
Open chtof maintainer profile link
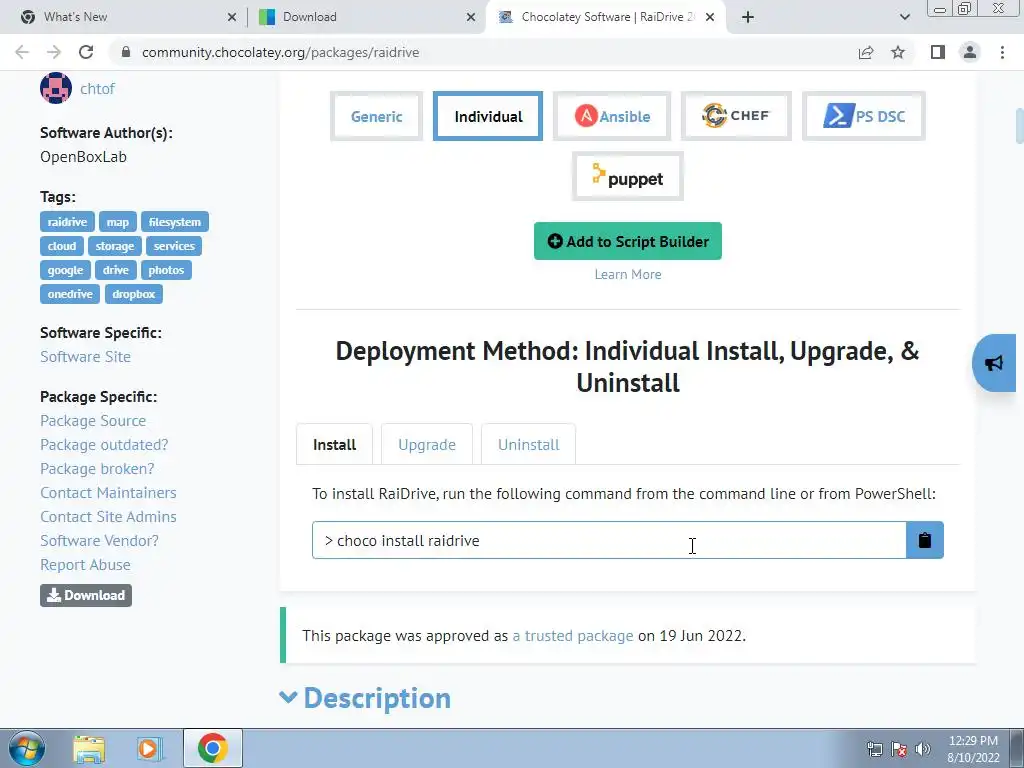(x=97, y=89)
